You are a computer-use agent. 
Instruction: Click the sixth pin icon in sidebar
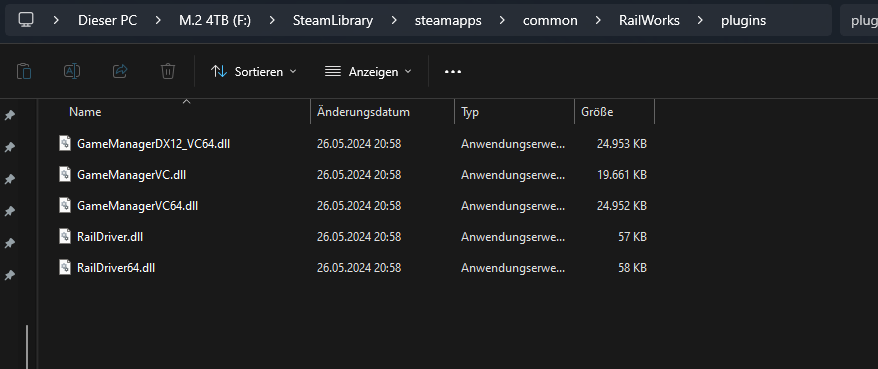click(9, 275)
